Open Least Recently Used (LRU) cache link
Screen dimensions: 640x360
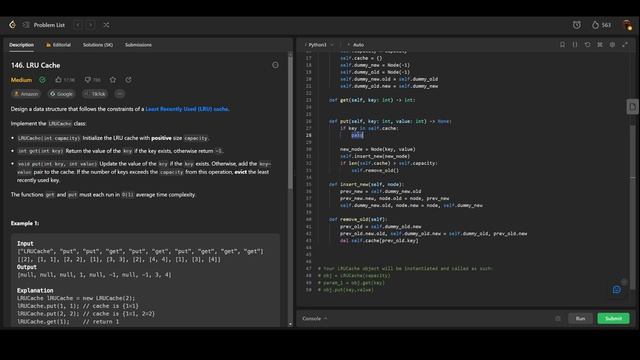(187, 109)
